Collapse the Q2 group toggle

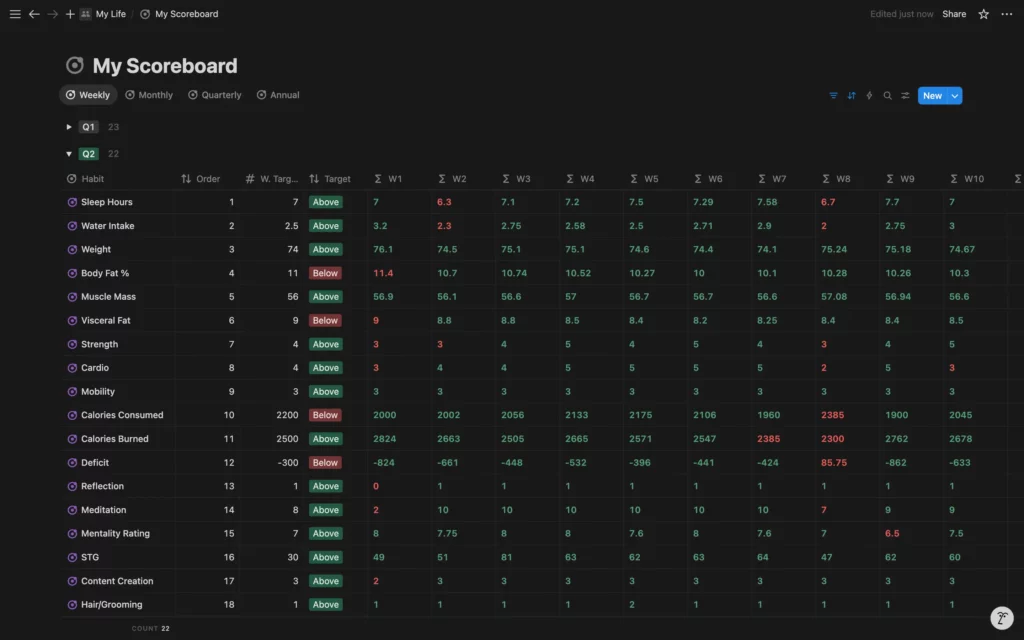pos(69,154)
